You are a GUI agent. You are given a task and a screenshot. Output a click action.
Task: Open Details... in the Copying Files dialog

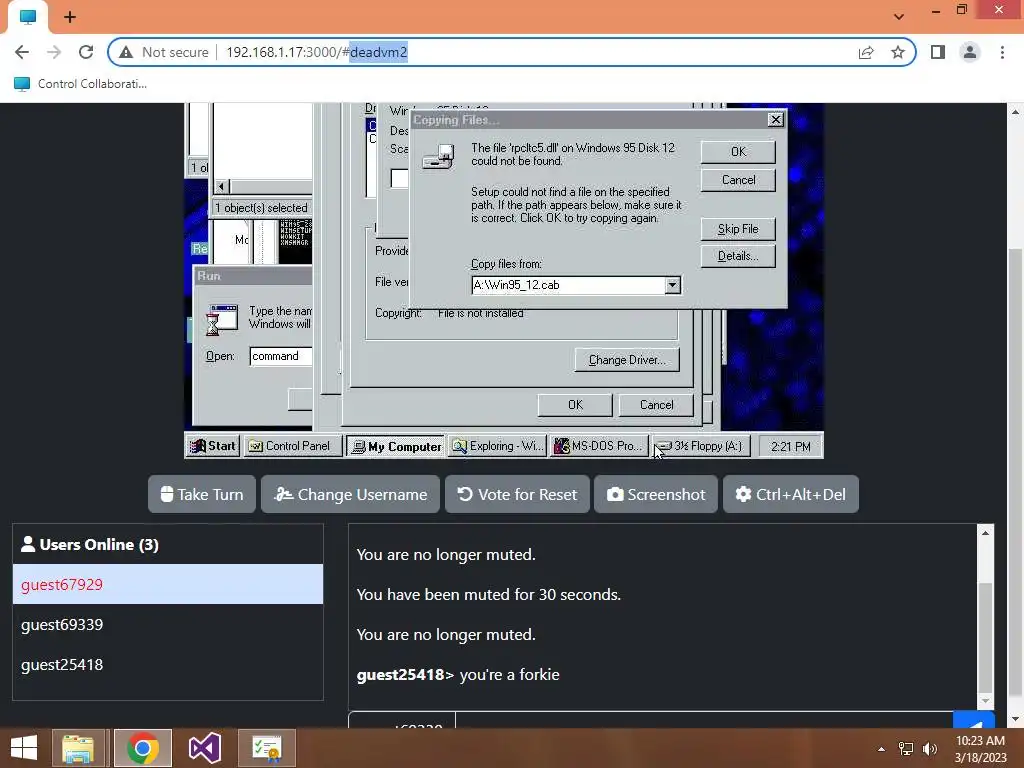[738, 256]
